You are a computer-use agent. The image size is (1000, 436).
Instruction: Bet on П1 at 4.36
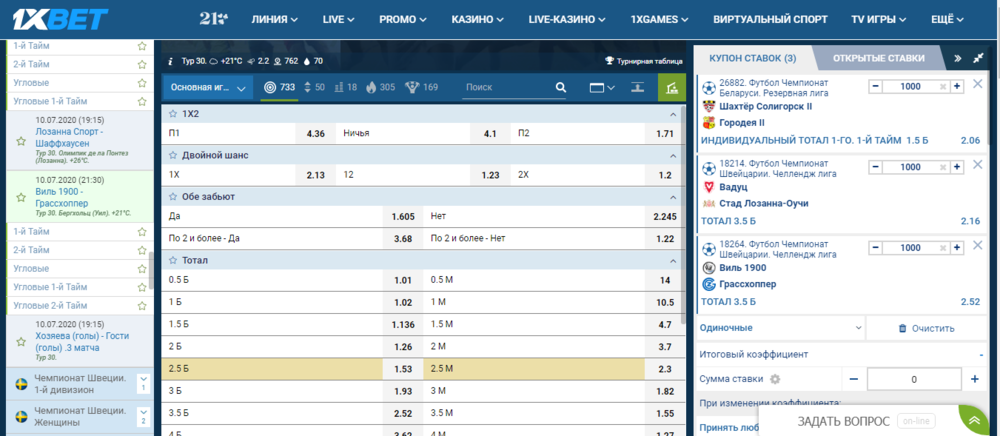315,134
